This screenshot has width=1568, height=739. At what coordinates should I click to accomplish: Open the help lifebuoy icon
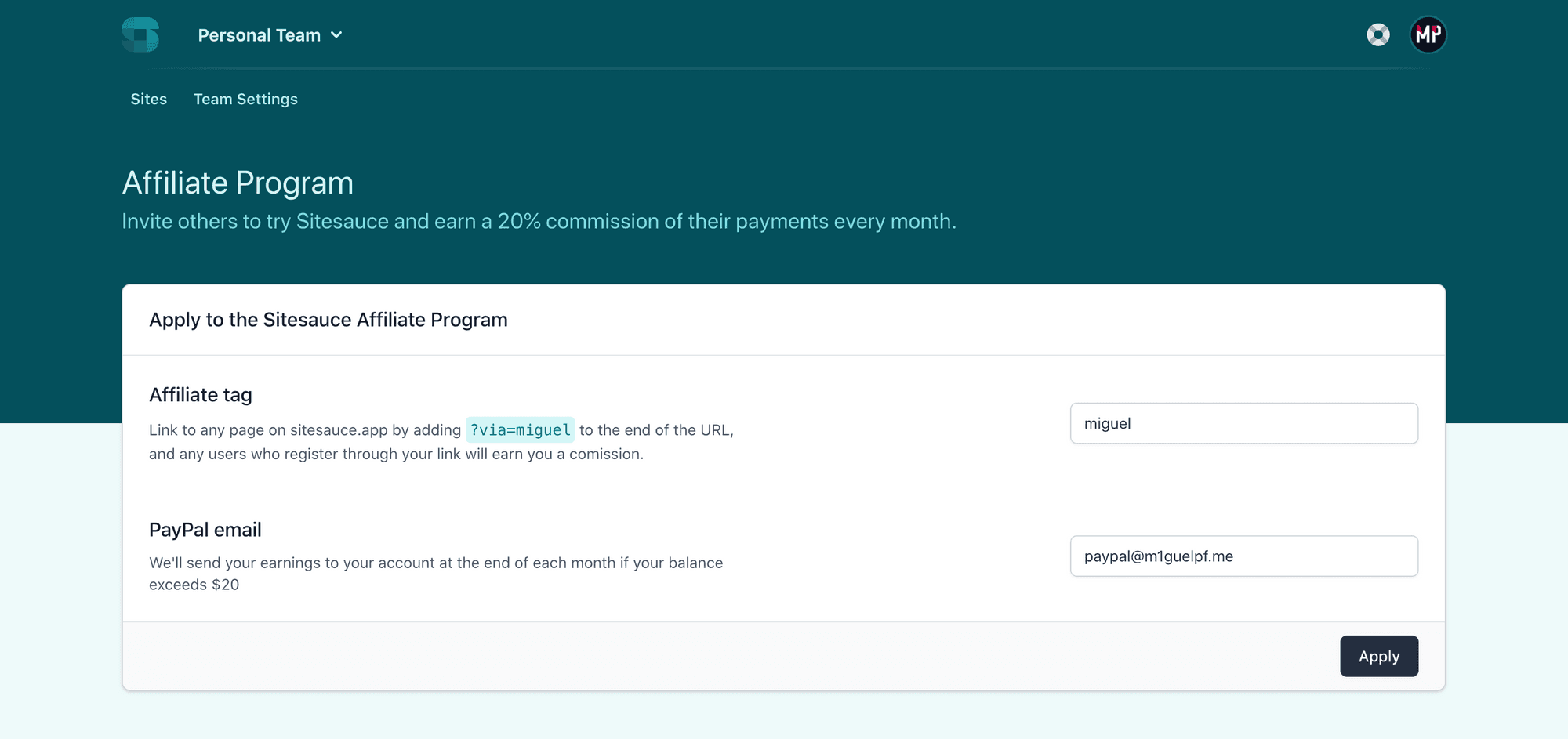point(1377,34)
